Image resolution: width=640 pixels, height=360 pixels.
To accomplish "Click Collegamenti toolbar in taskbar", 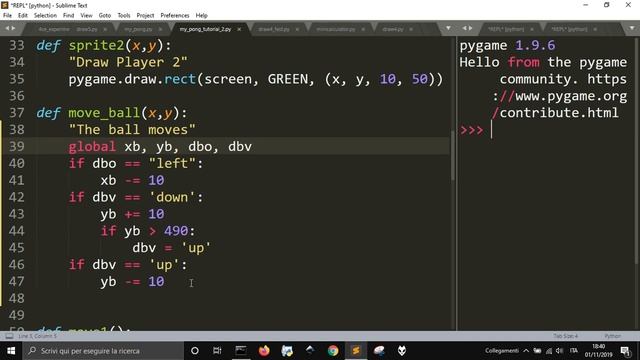I will 502,351.
